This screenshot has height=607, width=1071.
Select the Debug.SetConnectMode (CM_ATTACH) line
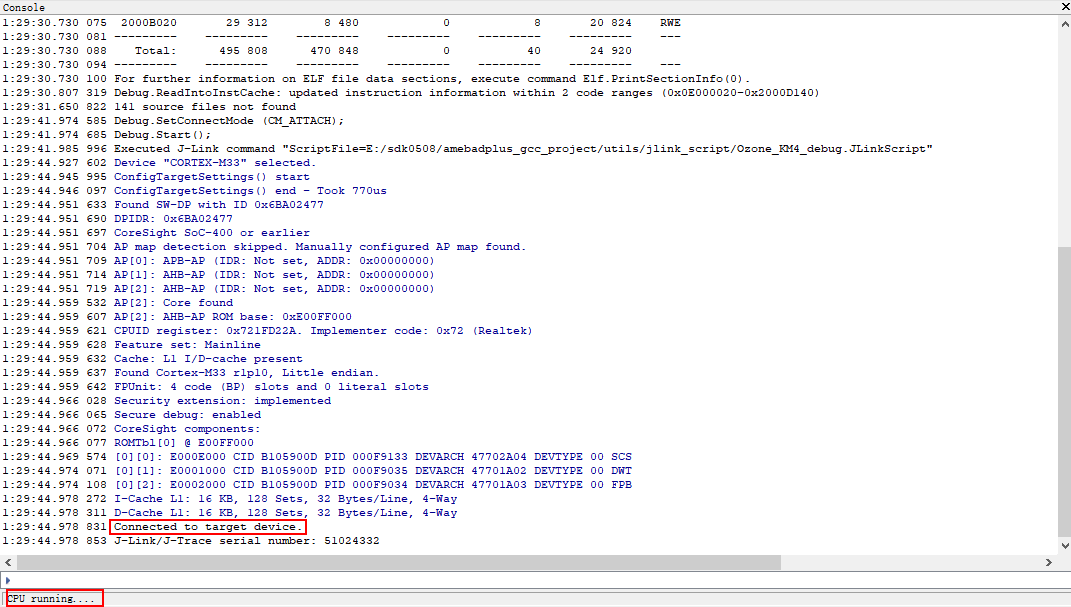(229, 121)
